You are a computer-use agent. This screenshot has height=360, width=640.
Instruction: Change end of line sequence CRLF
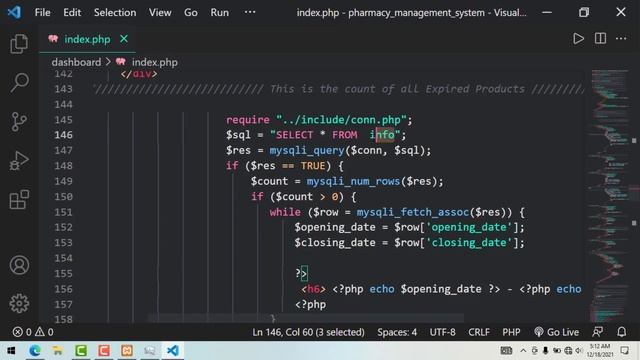pos(479,332)
